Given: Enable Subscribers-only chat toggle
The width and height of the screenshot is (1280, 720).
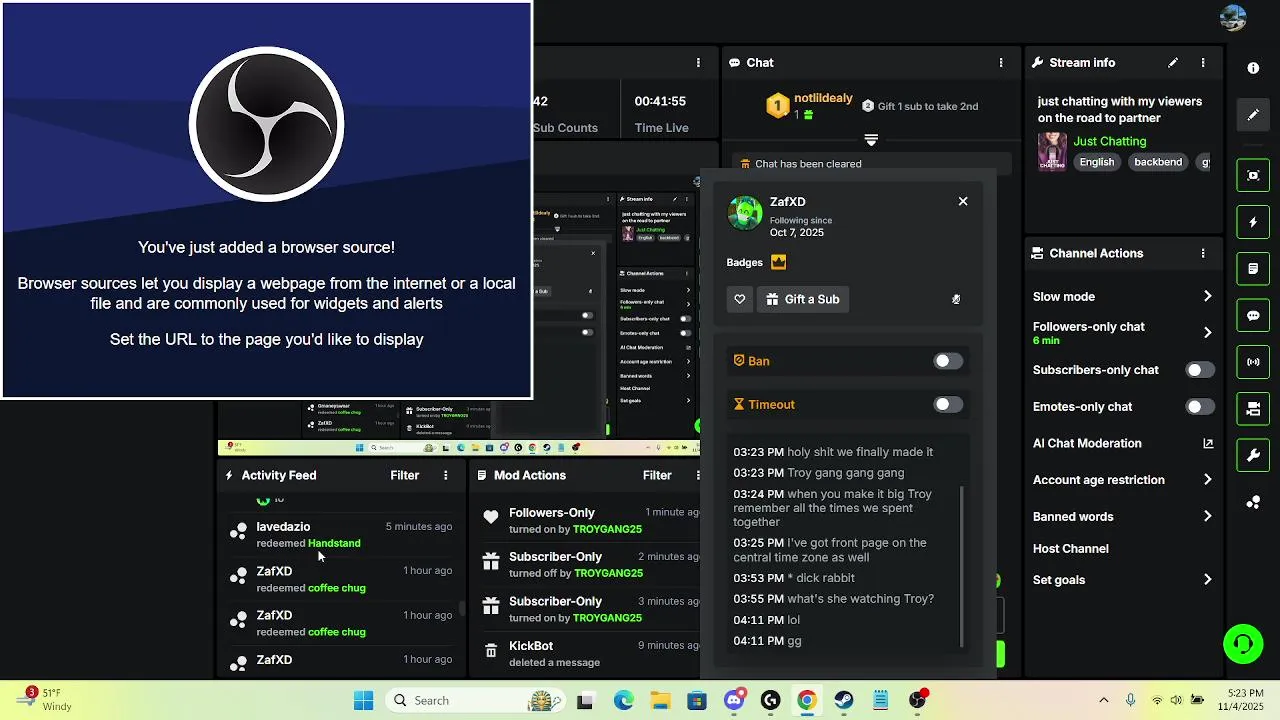Looking at the screenshot, I should [1200, 370].
